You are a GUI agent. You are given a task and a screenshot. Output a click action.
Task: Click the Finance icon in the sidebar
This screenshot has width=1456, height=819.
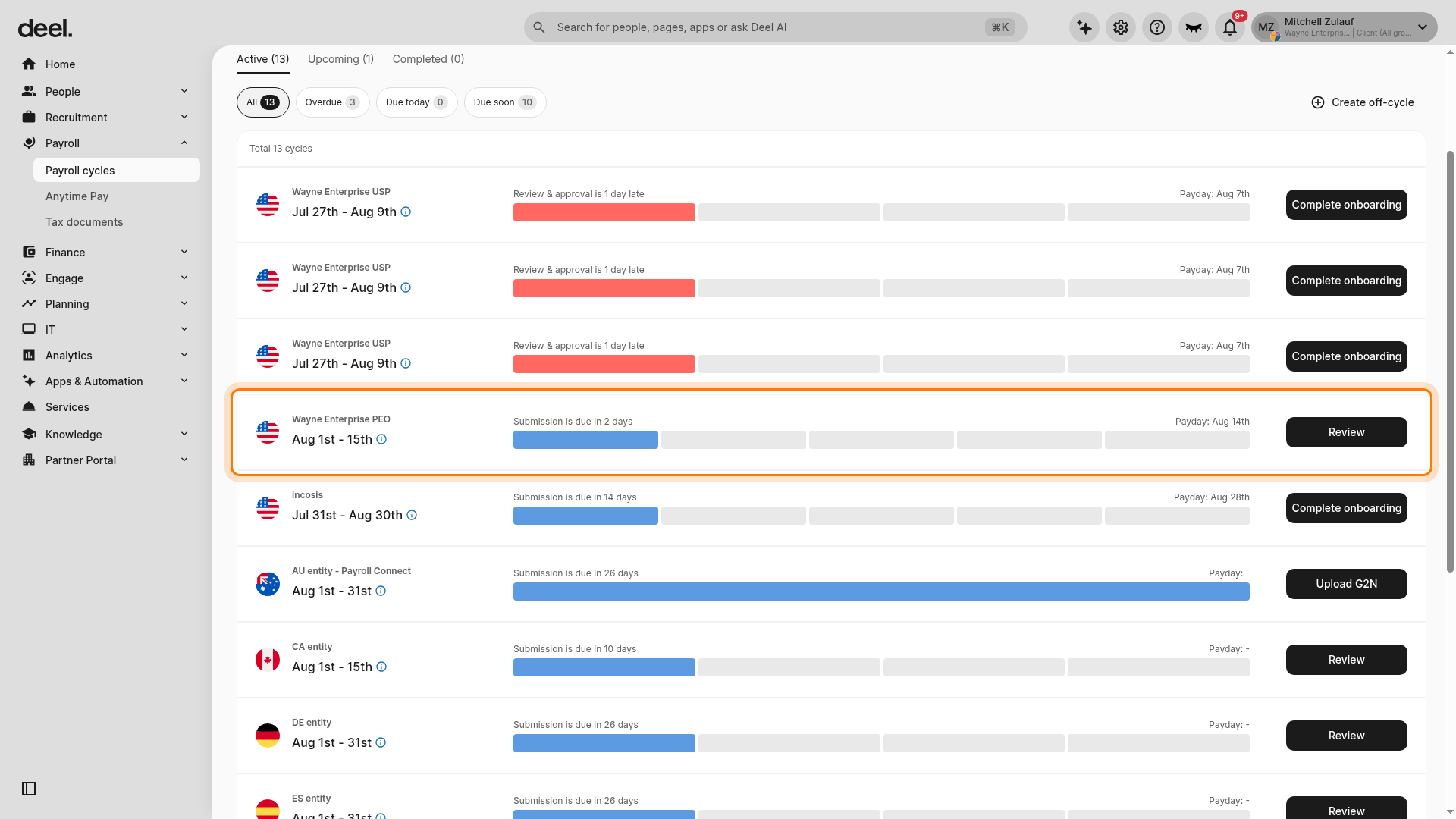(x=29, y=252)
